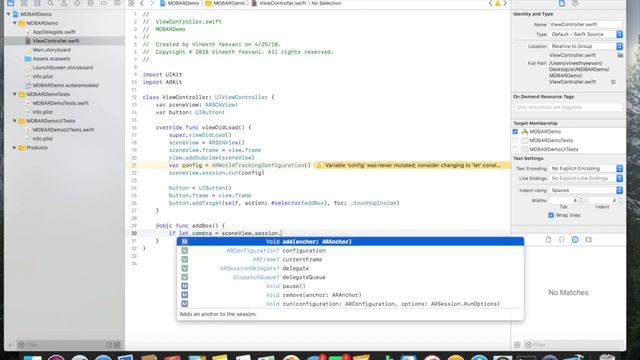Viewport: 640px width, 360px height.
Task: Open MDBARDemoUITests.swift file
Action: (63, 130)
